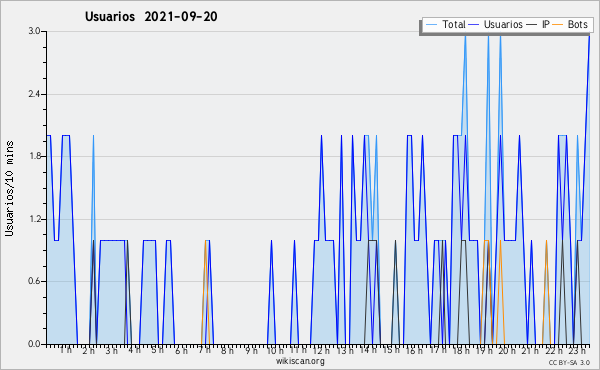
Task: Click the '21 h' x-axis label
Action: point(530,351)
